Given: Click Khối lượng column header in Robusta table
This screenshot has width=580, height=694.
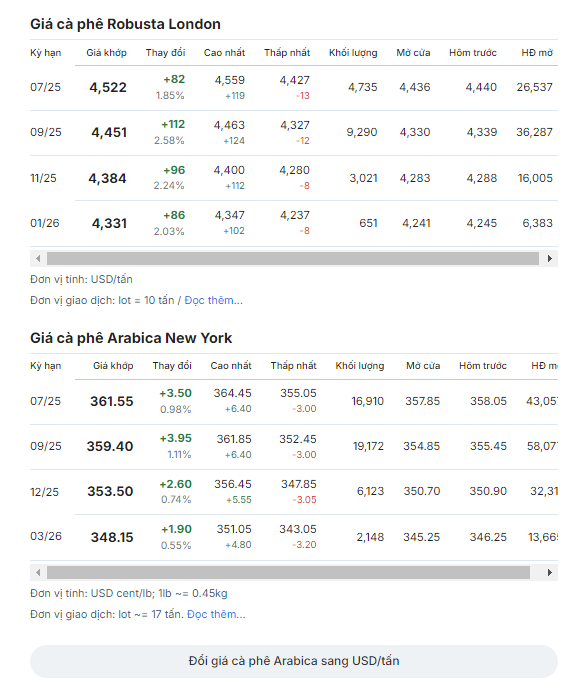Looking at the screenshot, I should (353, 53).
